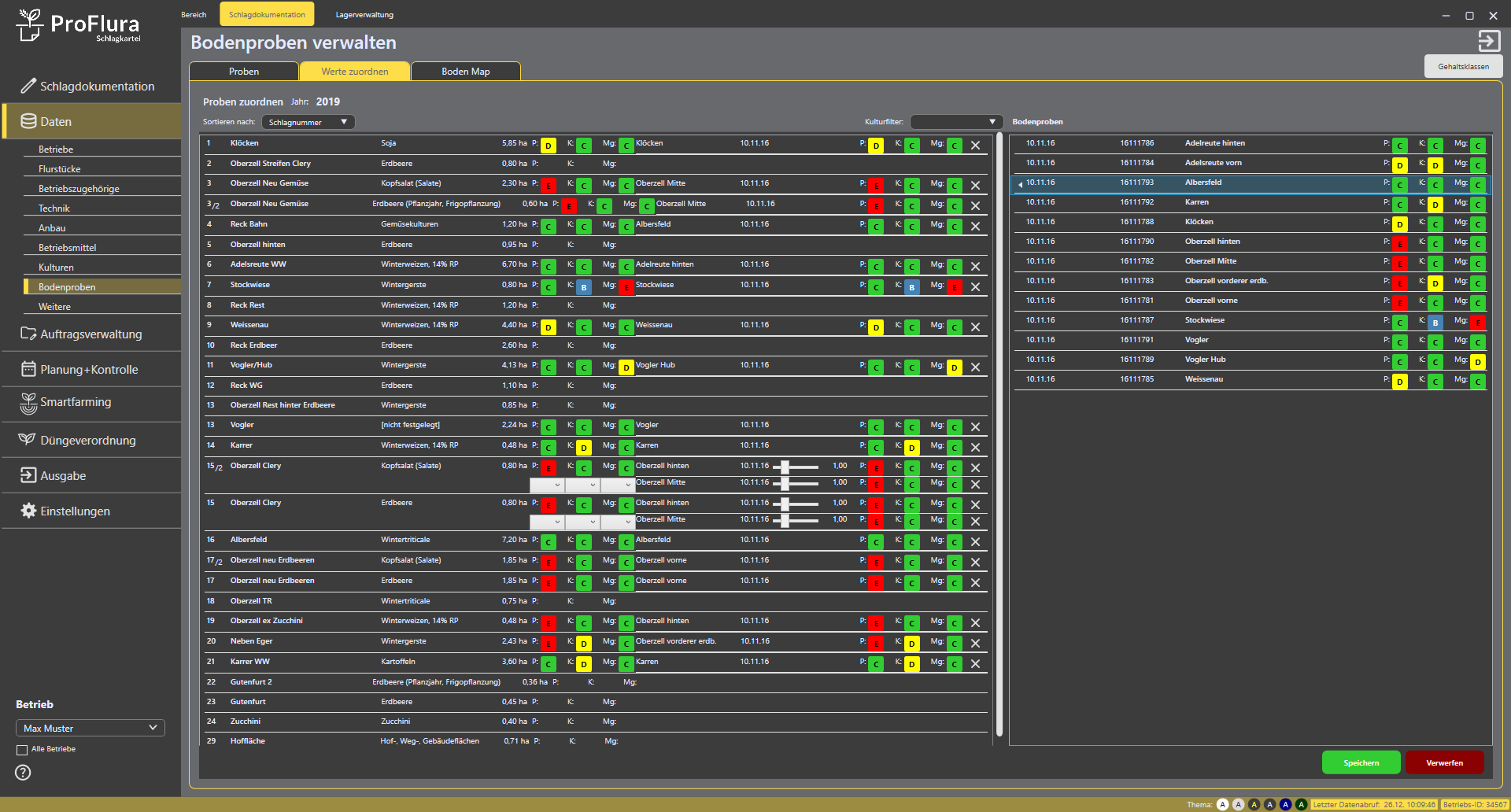Viewport: 1511px width, 812px height.
Task: Click the first Oberzell hinten weighting slider
Action: (785, 467)
